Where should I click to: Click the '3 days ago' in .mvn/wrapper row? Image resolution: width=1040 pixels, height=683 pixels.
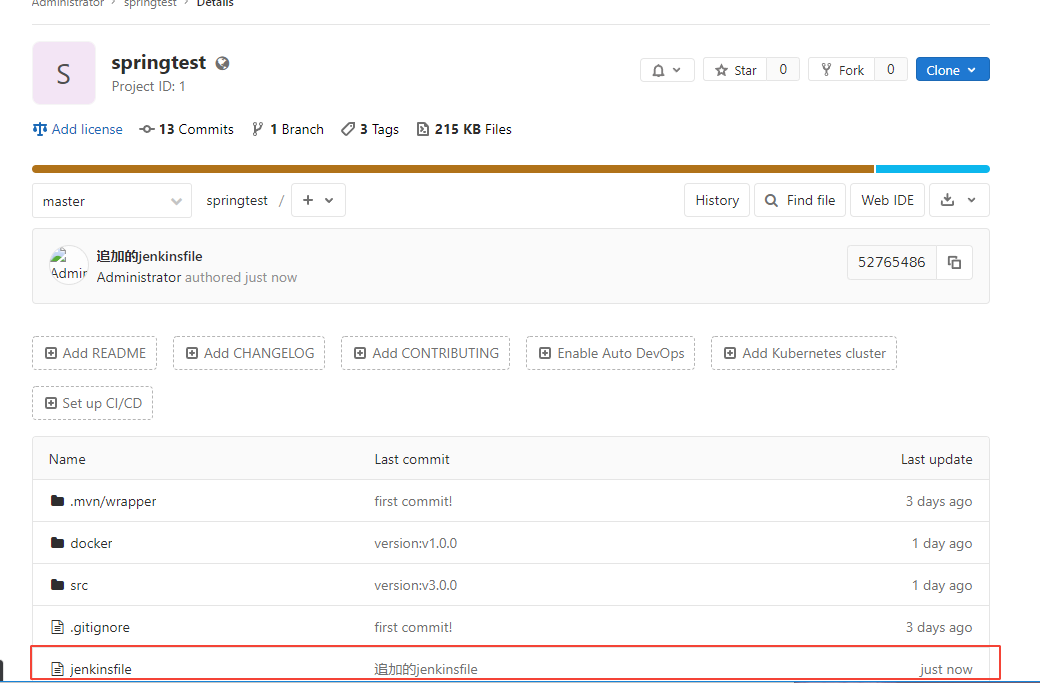pos(939,501)
